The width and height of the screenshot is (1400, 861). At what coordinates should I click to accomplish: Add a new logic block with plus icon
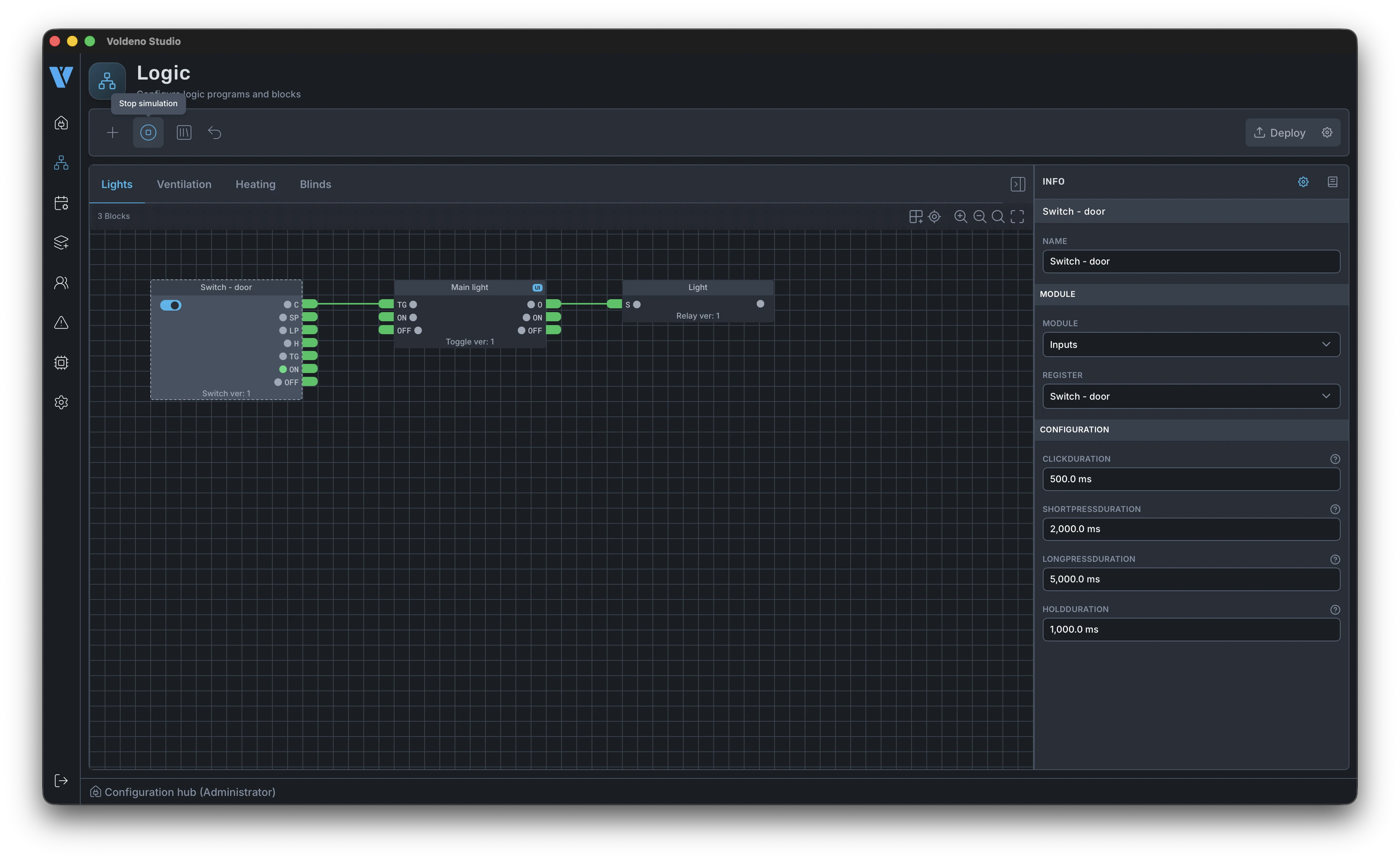(113, 133)
